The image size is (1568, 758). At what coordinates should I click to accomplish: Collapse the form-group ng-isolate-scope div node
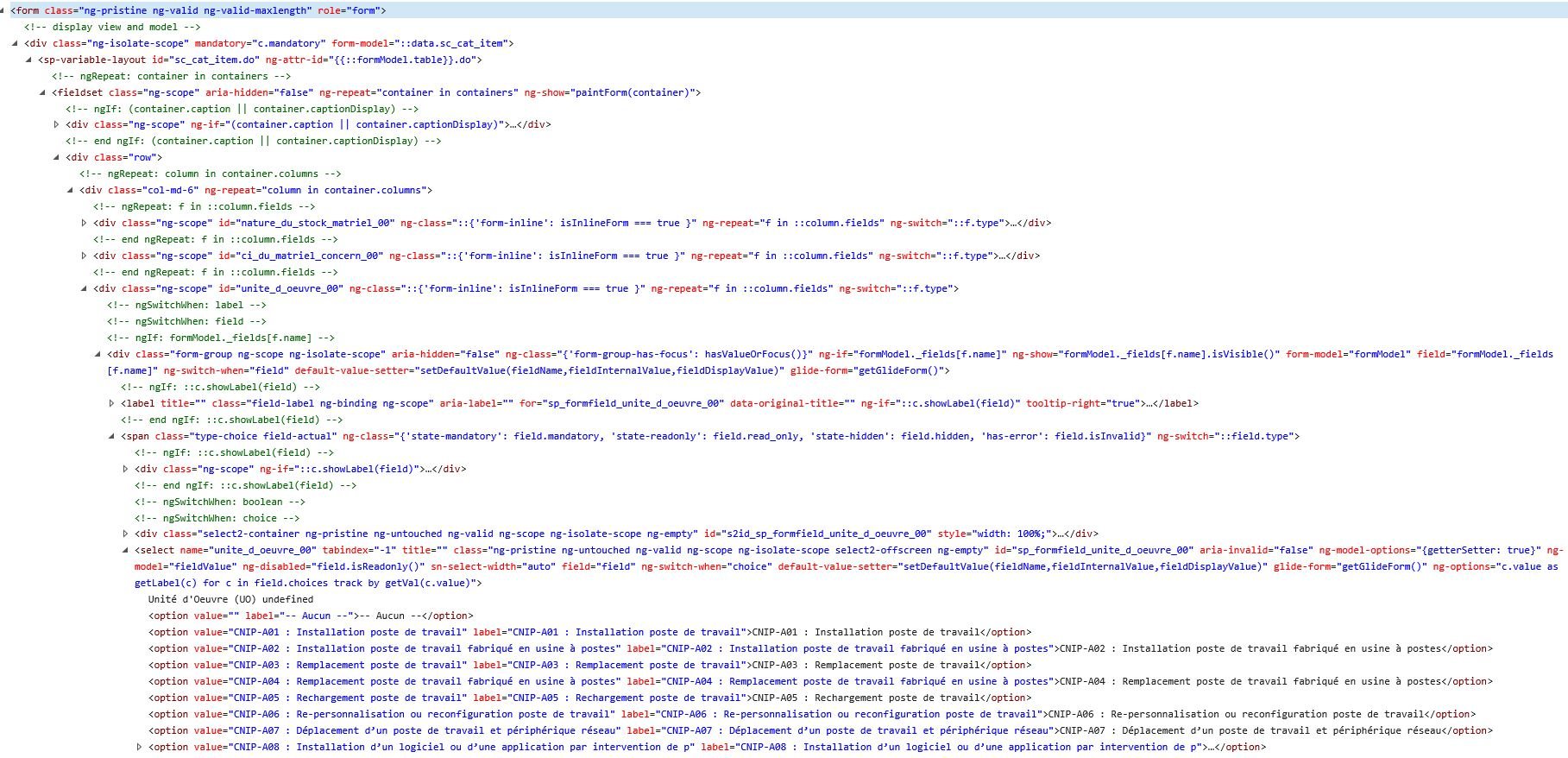98,354
